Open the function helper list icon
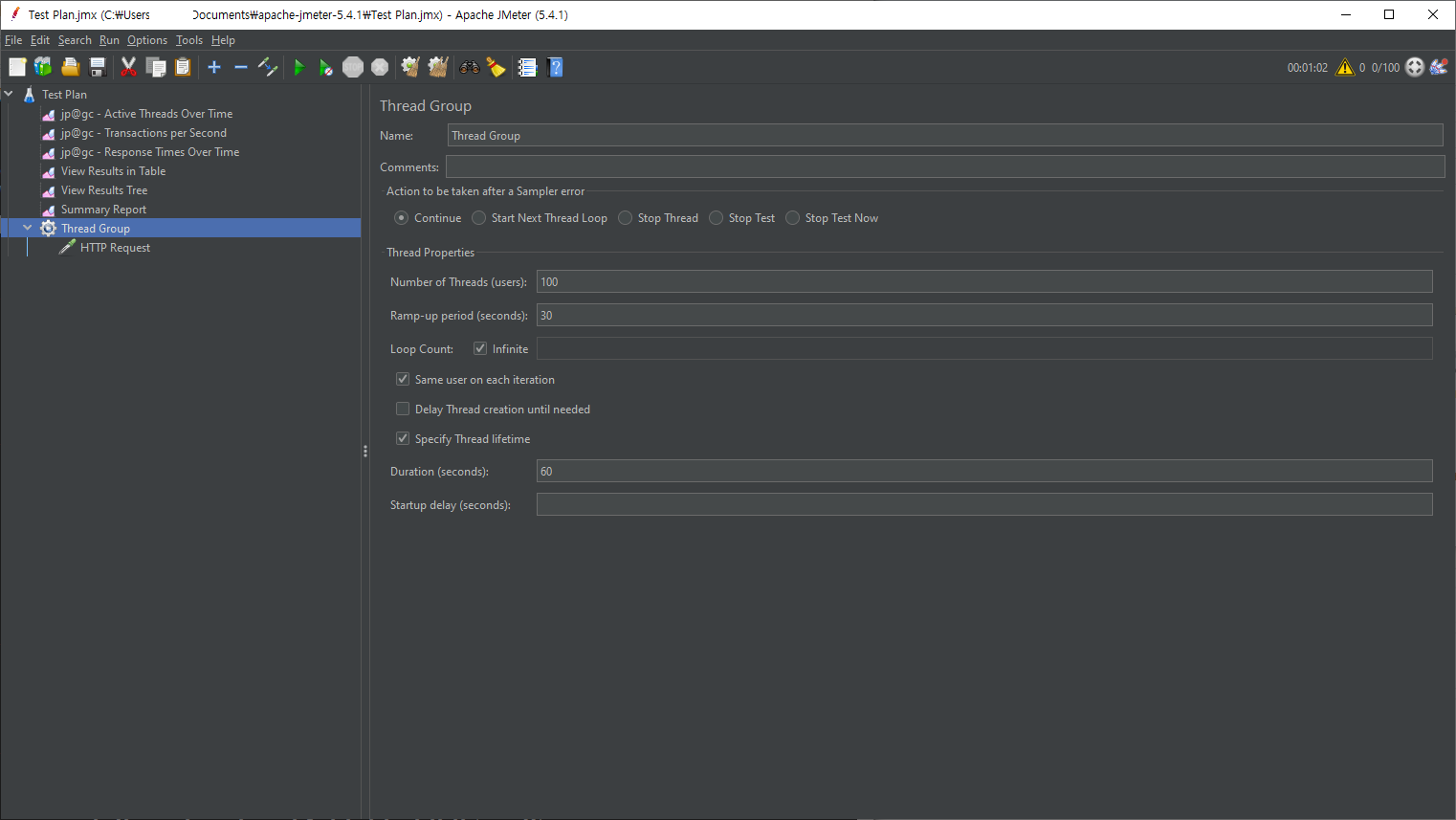The width and height of the screenshot is (1456, 820). [x=527, y=67]
